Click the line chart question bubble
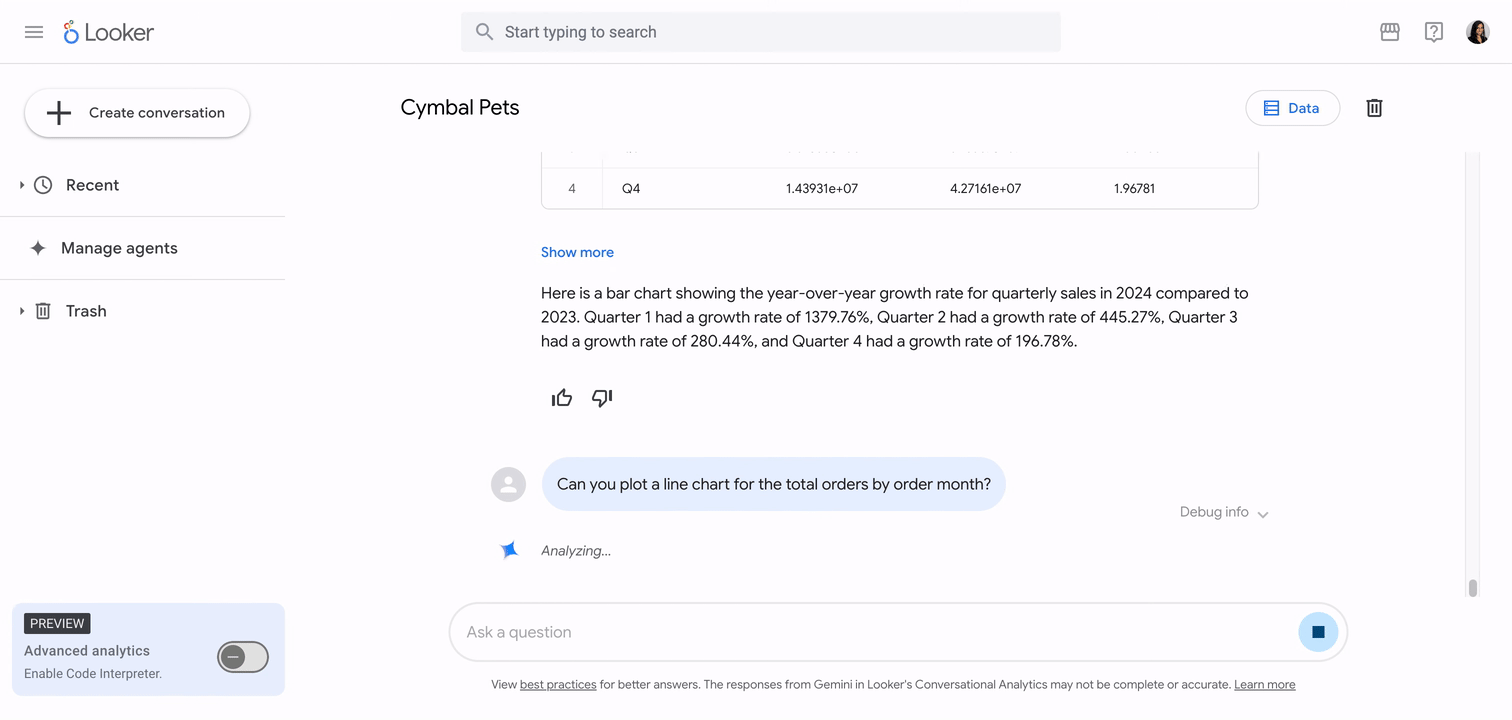1512x720 pixels. [774, 484]
